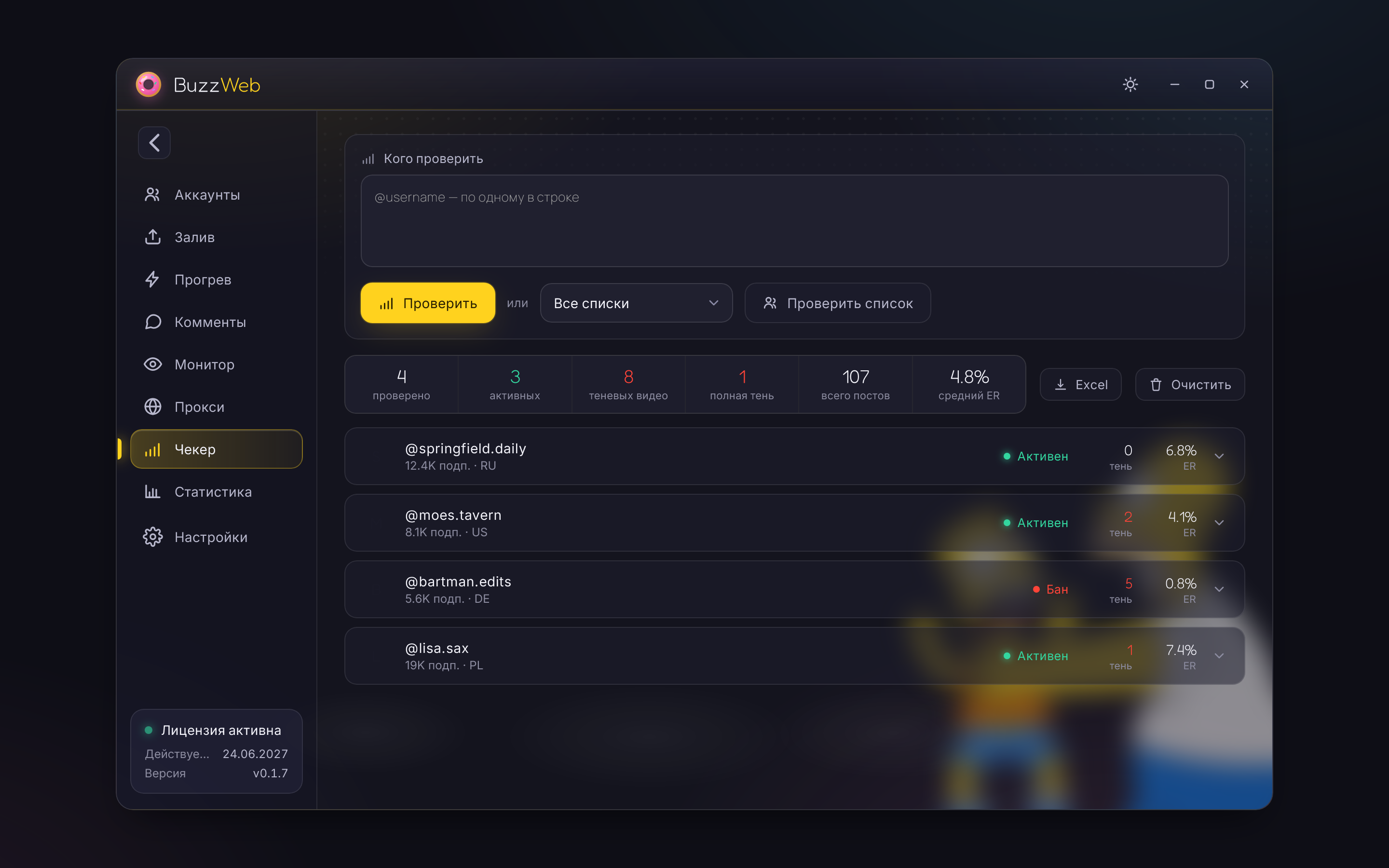Click the version v0.1.7 value
1389x868 pixels.
271,773
